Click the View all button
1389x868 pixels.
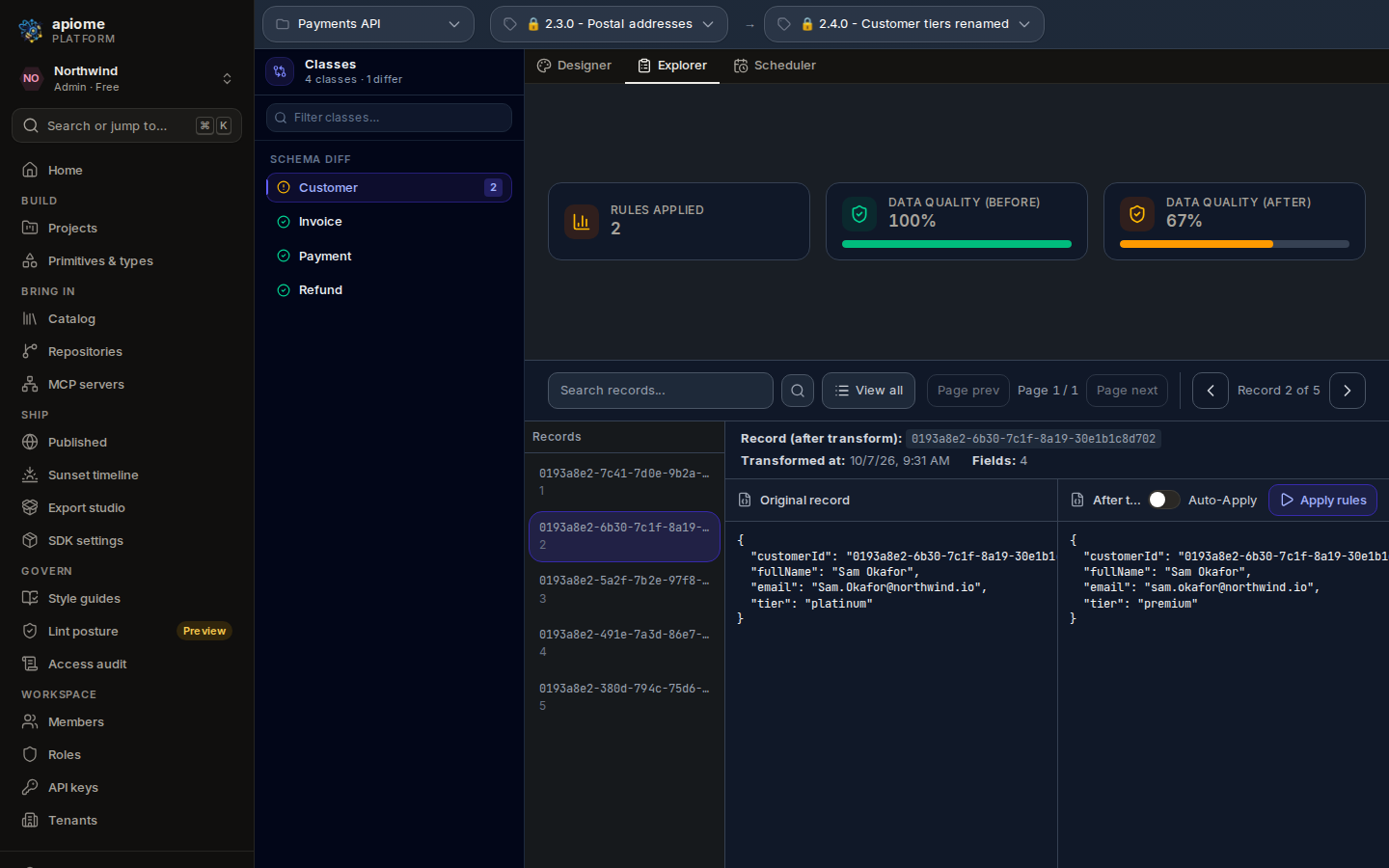(868, 391)
